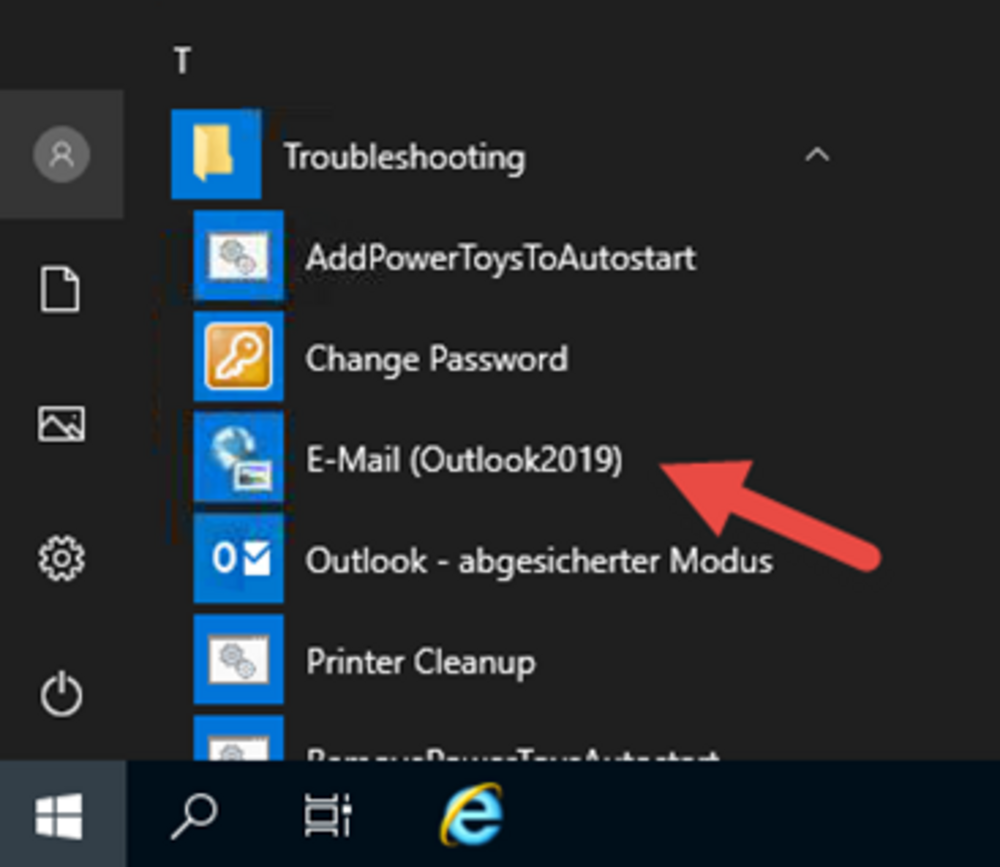Open Documents from Start sidebar
This screenshot has height=867, width=1000.
point(61,290)
